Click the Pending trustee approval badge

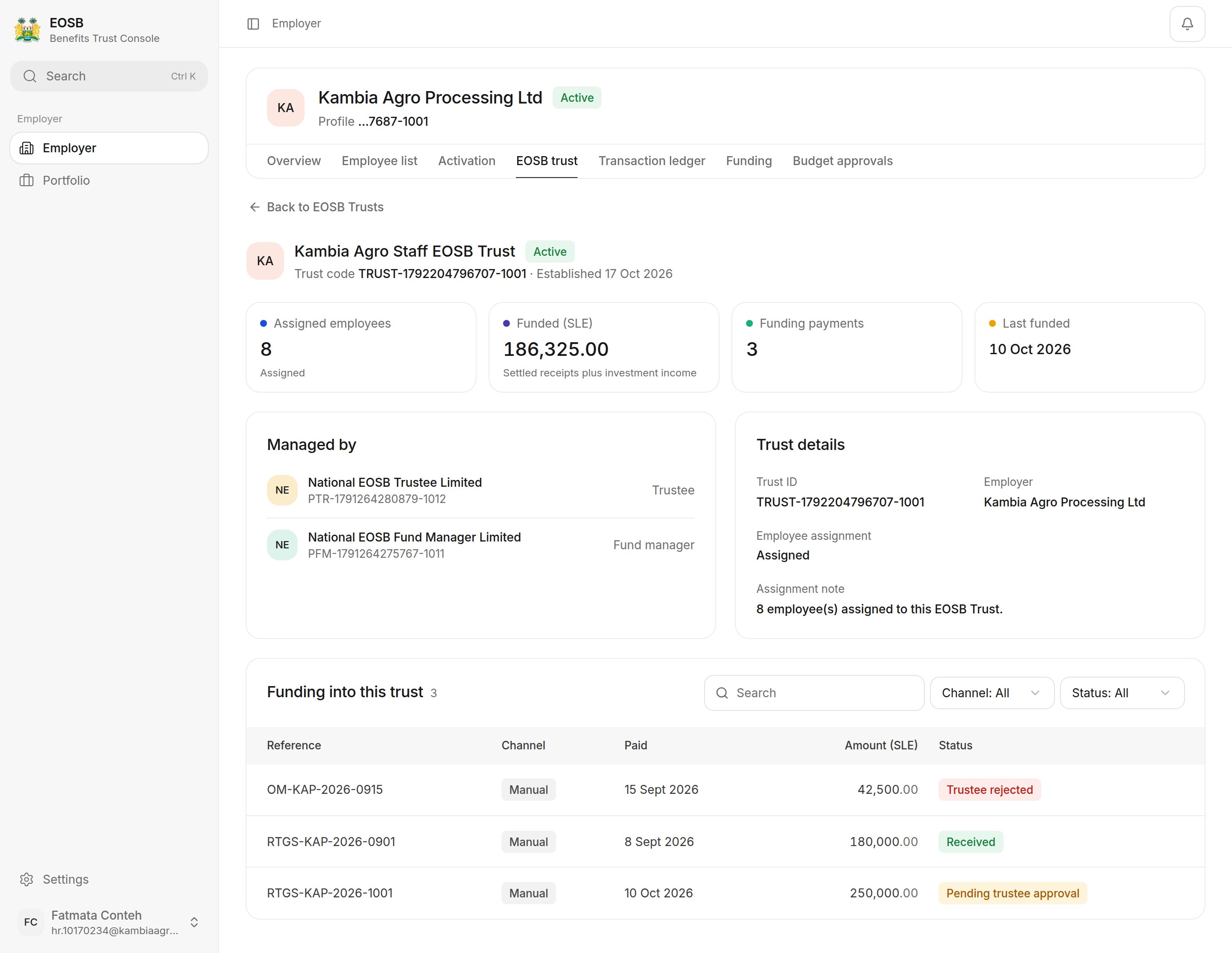[x=1013, y=893]
